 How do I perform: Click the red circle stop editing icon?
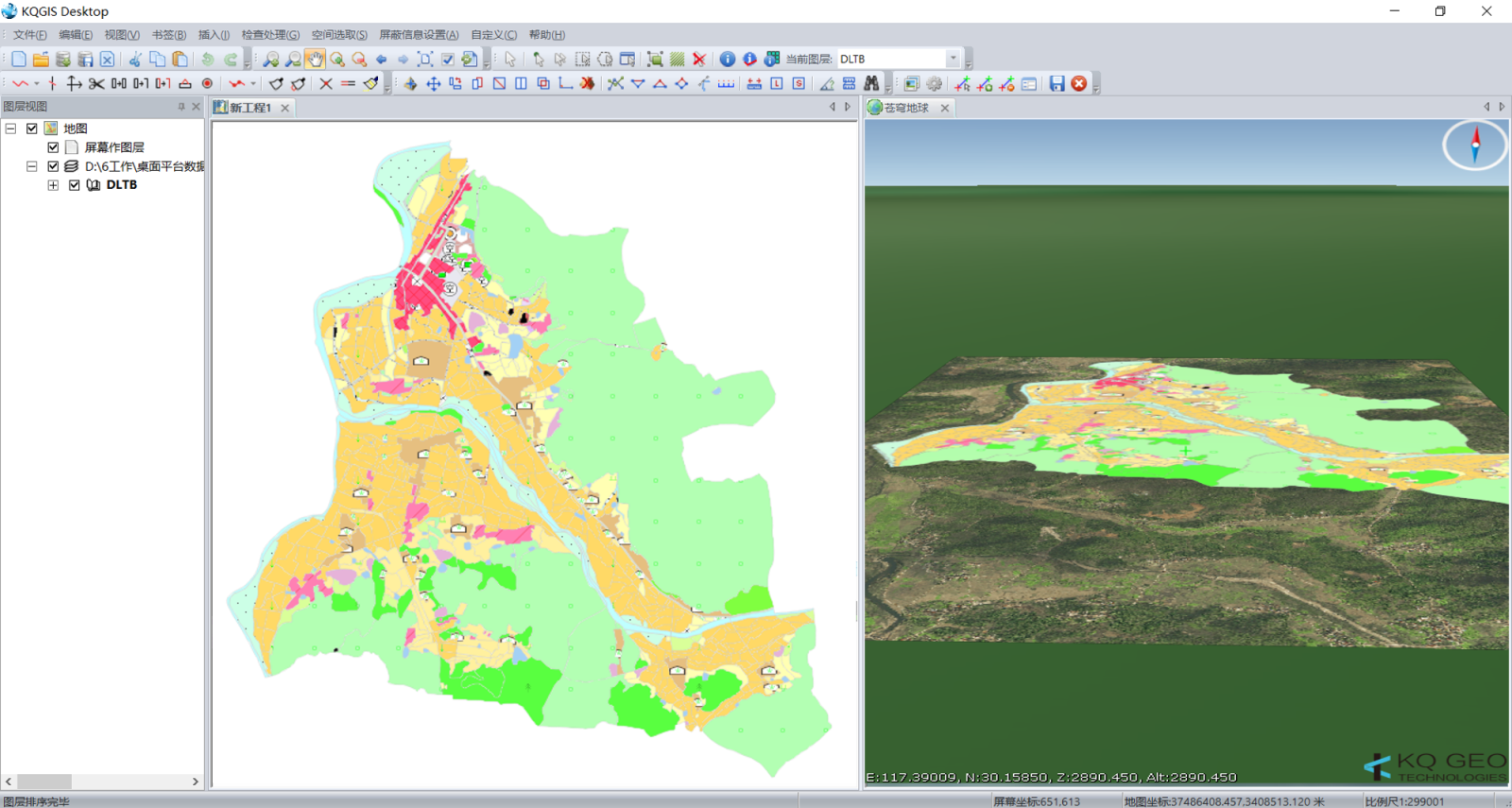coord(1078,84)
